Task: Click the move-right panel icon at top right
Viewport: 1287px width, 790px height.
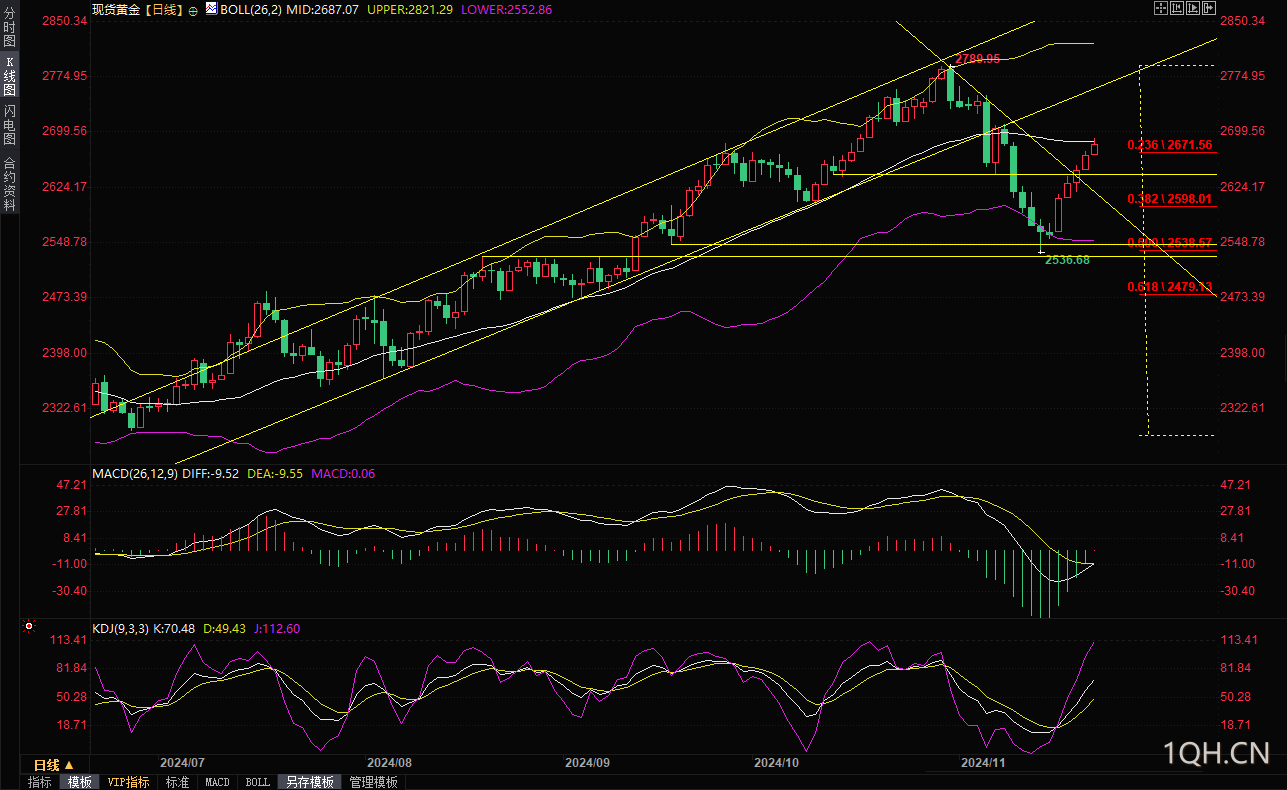Action: [1209, 8]
